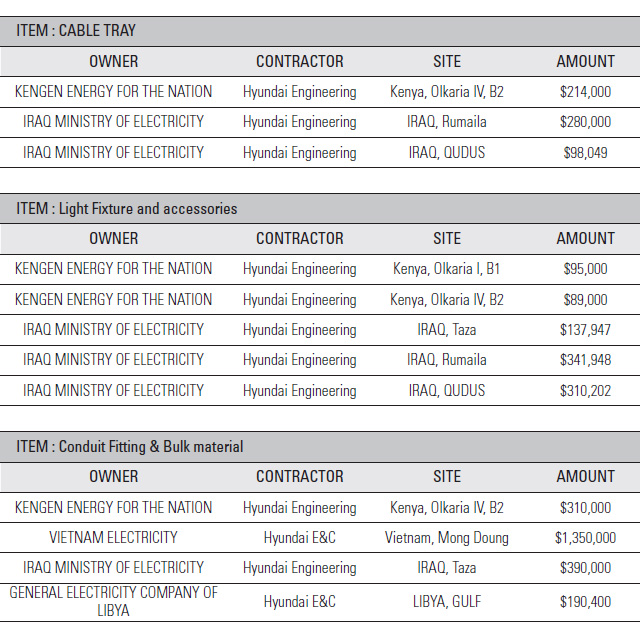Select the Kenya, Olkaria I, B1 site cell
640x636 pixels.
point(447,269)
